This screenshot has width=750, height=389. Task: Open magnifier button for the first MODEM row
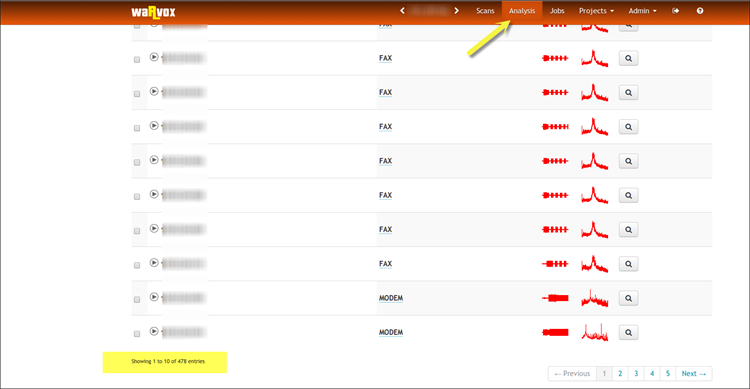629,298
